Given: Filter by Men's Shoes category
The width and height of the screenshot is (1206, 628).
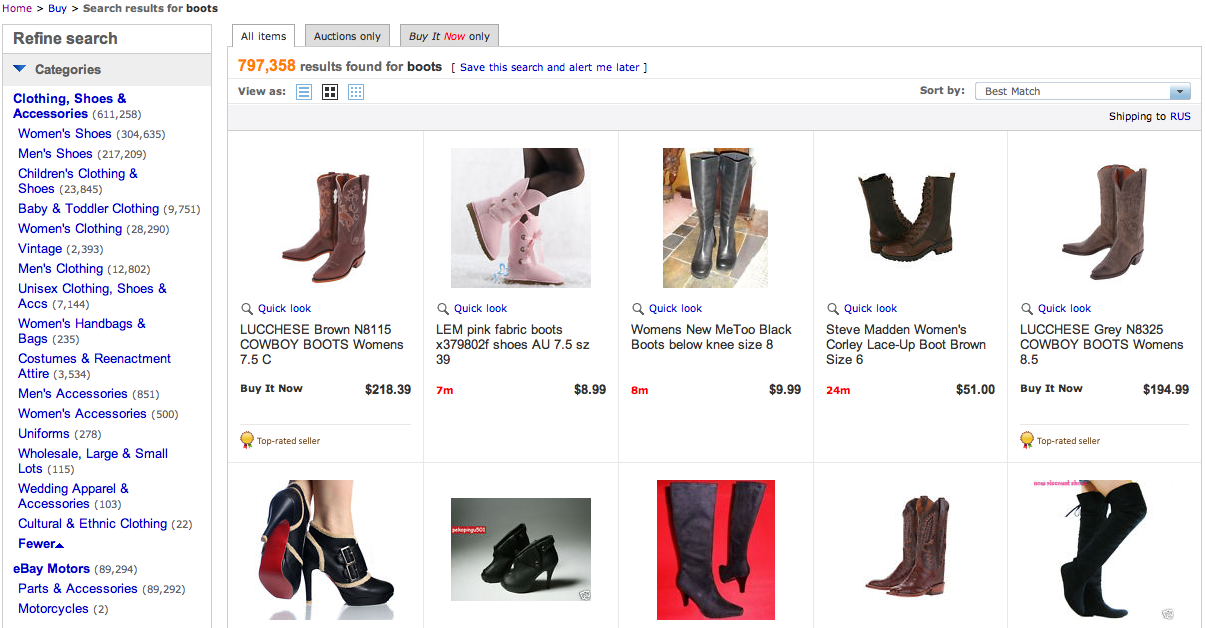Looking at the screenshot, I should click(55, 153).
